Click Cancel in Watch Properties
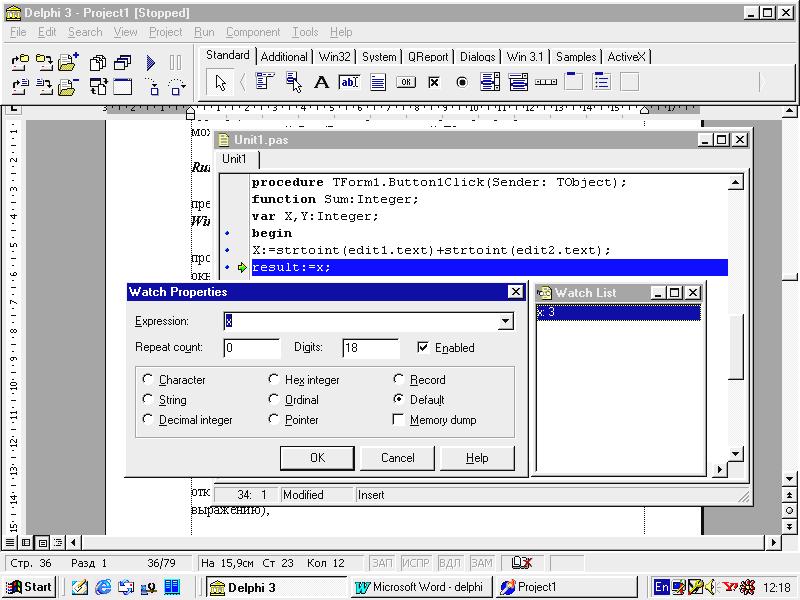This screenshot has height=600, width=800. point(397,458)
